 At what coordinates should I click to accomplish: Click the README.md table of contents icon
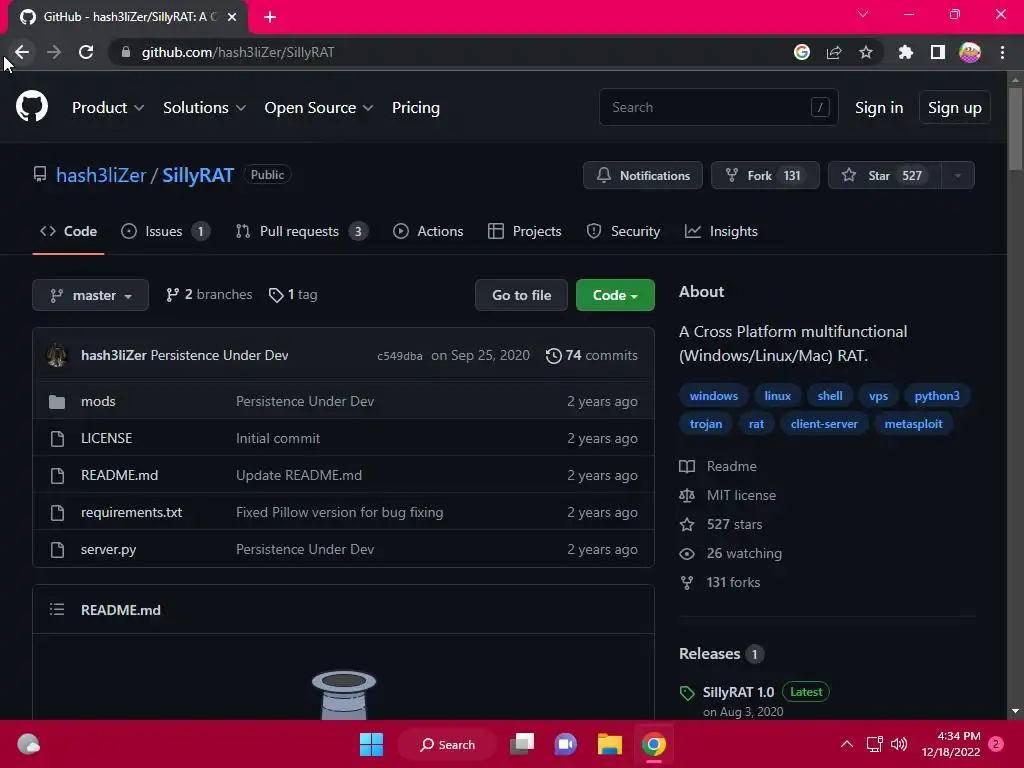57,609
